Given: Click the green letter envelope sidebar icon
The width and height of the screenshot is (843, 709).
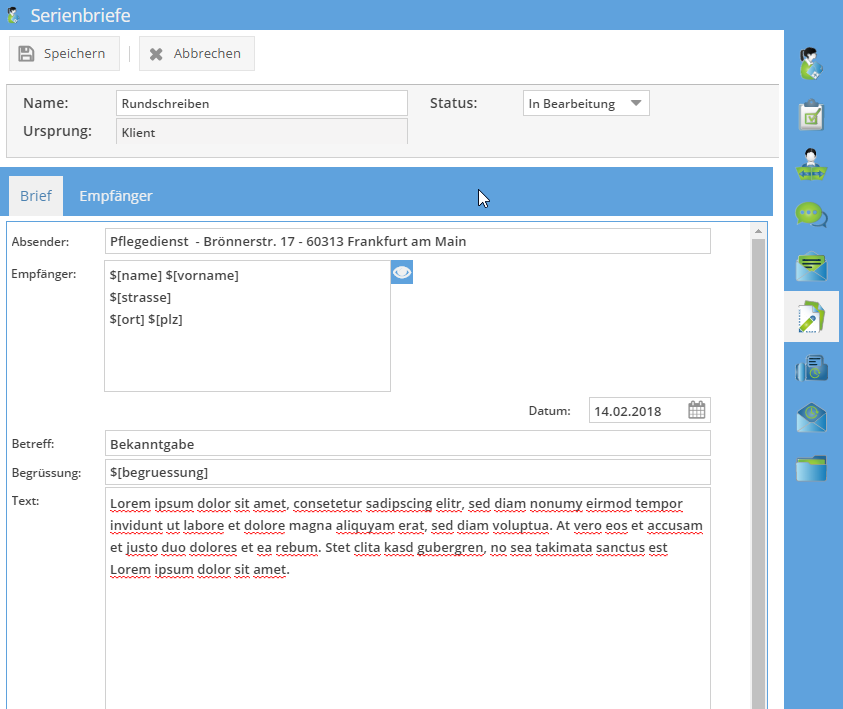Looking at the screenshot, I should click(811, 267).
